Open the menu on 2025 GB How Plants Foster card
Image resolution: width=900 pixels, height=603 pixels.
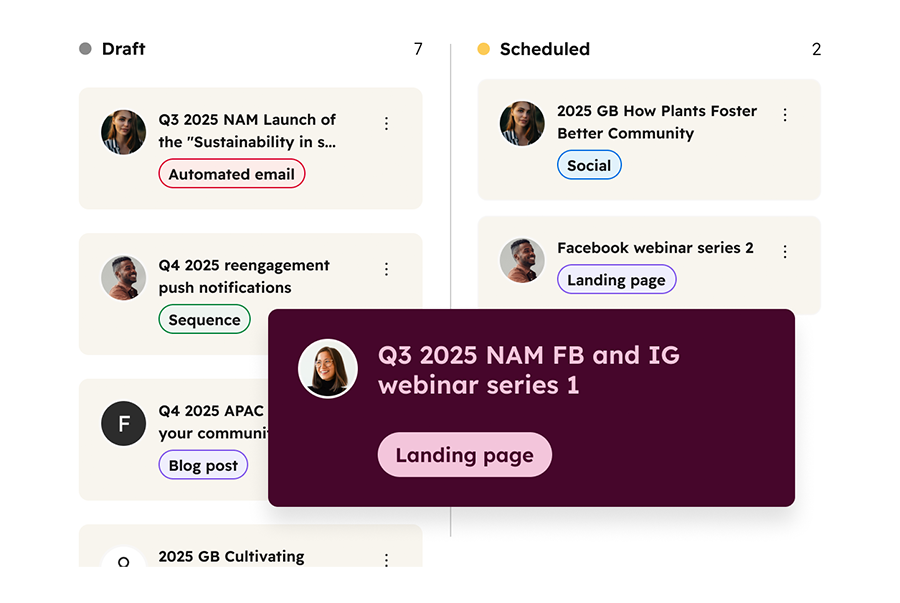(786, 114)
